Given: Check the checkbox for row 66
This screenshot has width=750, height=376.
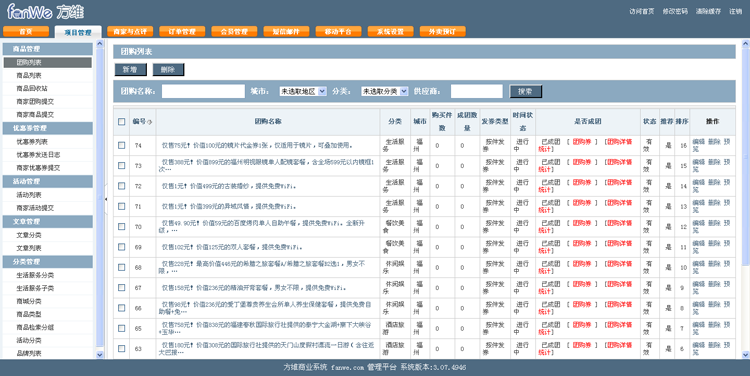Looking at the screenshot, I should coord(121,308).
